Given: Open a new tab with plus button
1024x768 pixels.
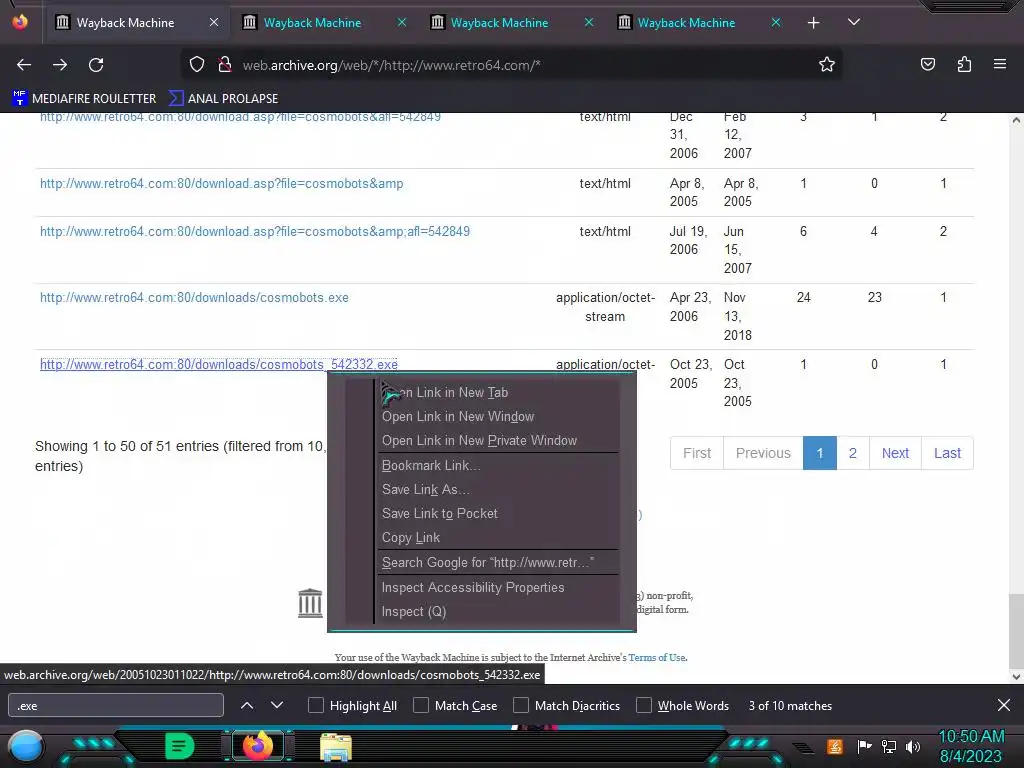Looking at the screenshot, I should [814, 23].
